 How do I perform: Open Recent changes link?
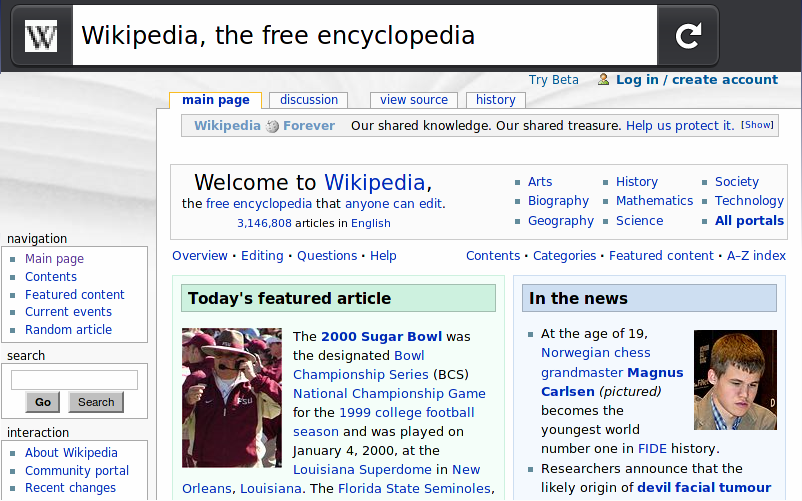[70, 488]
